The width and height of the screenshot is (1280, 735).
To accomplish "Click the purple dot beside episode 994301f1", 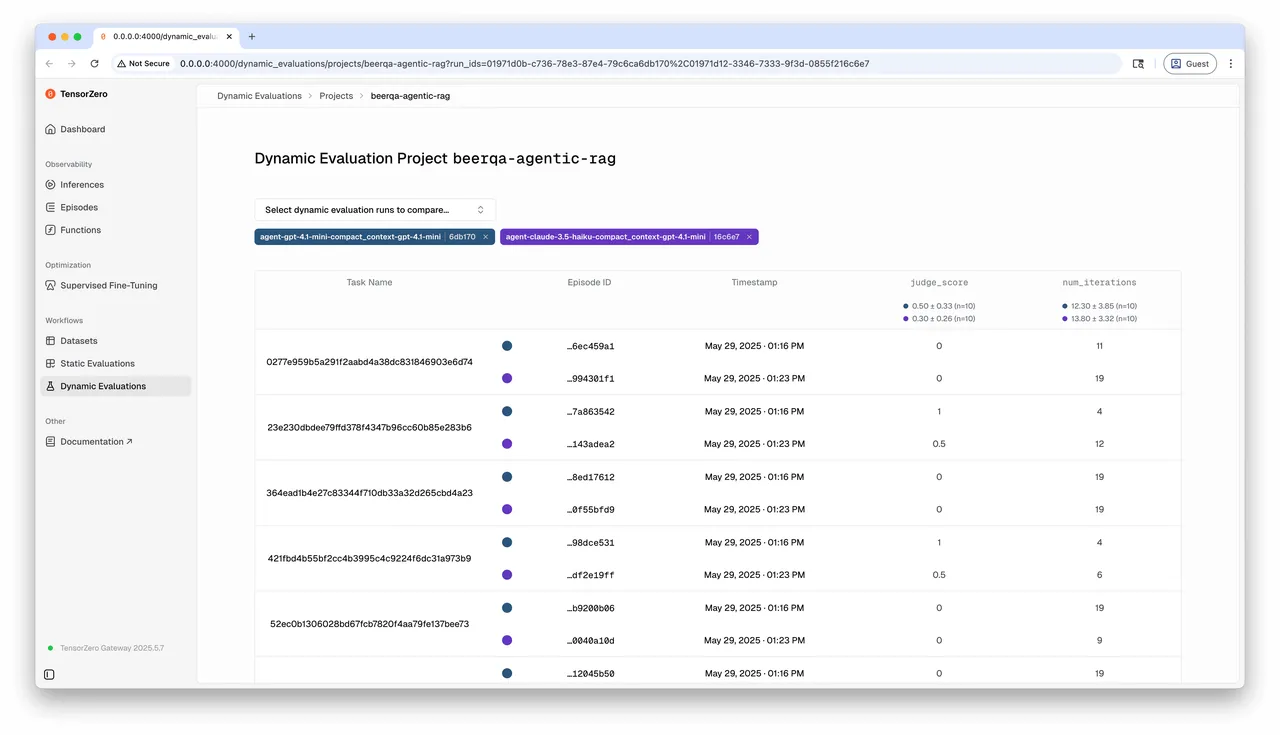I will coord(507,379).
